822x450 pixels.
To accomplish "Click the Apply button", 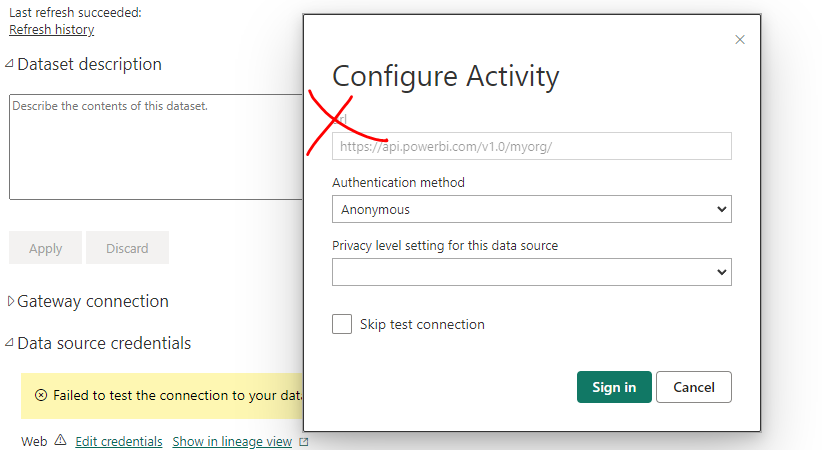I will pyautogui.click(x=46, y=248).
